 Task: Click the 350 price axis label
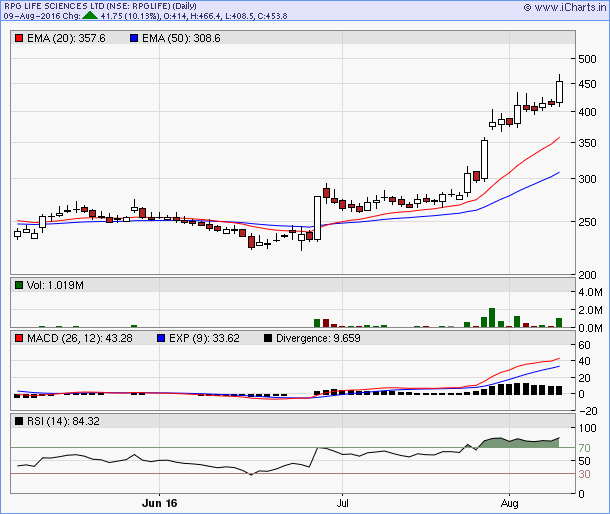click(587, 143)
